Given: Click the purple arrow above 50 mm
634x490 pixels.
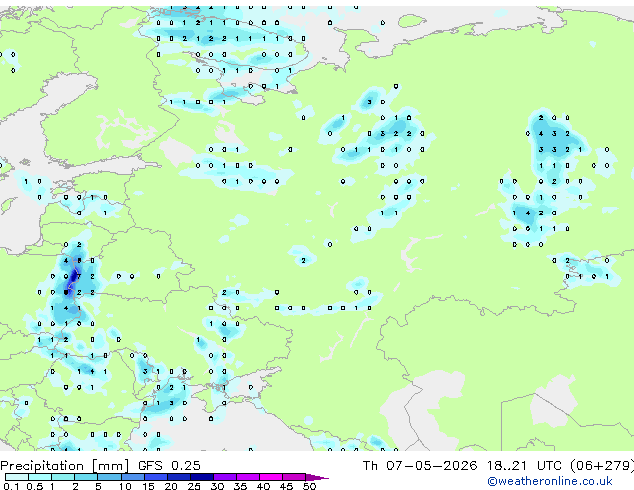Looking at the screenshot, I should pos(317,477).
